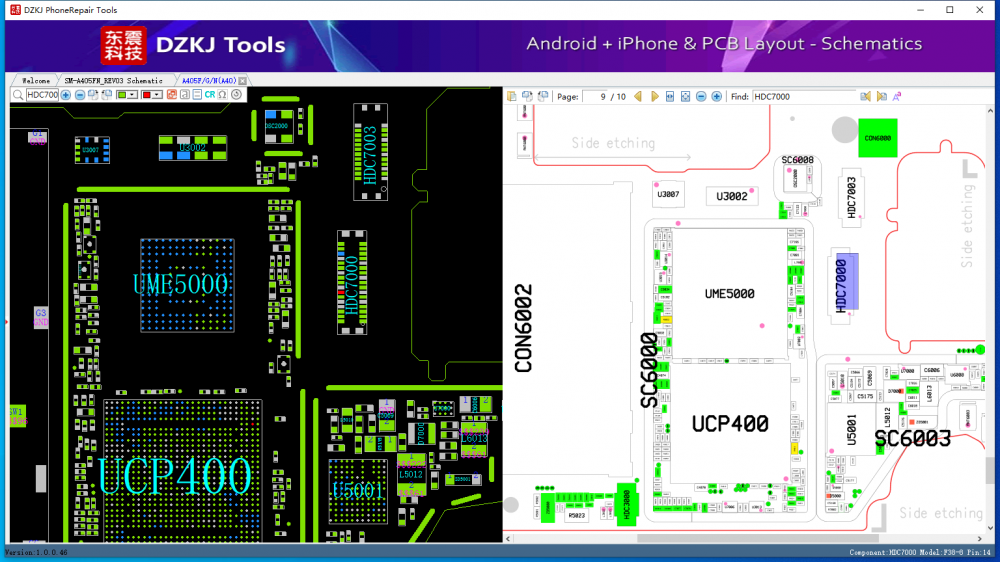Open the red color dropdown
Image resolution: width=1000 pixels, height=562 pixels.
(157, 95)
